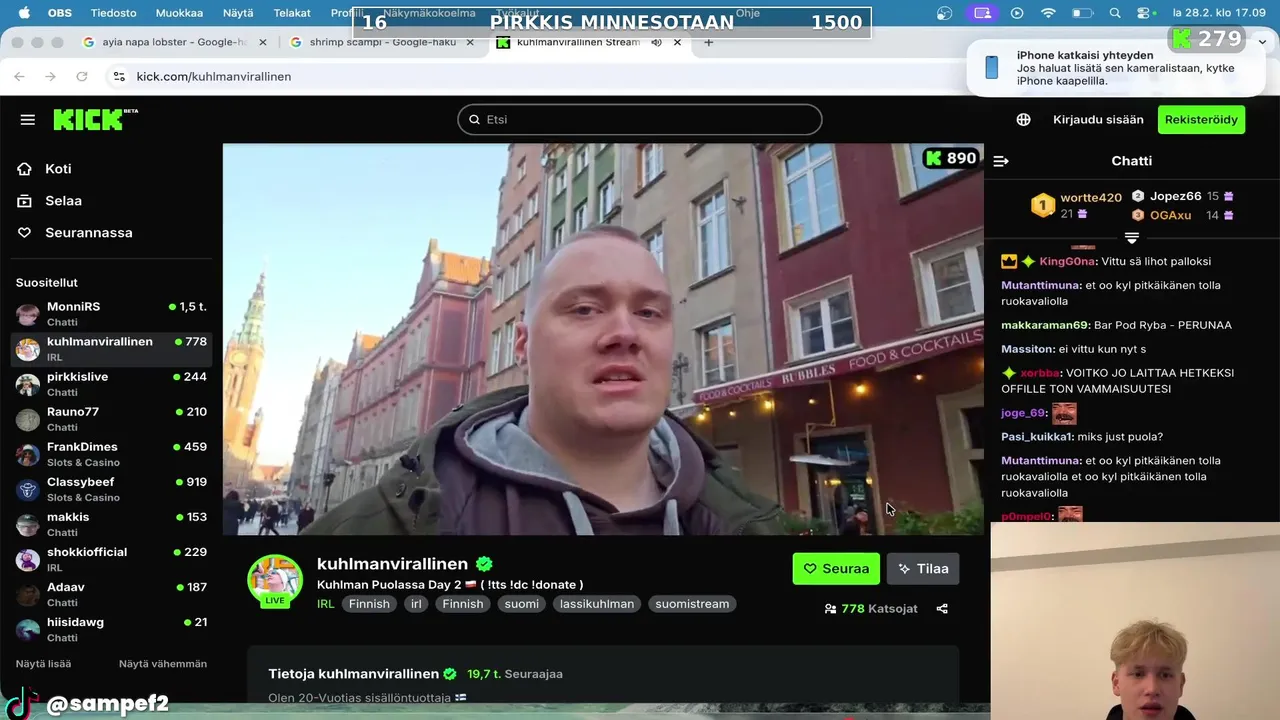1280x720 pixels.
Task: Mute the kuhlmanvirallinen tab audio icon
Action: point(657,42)
